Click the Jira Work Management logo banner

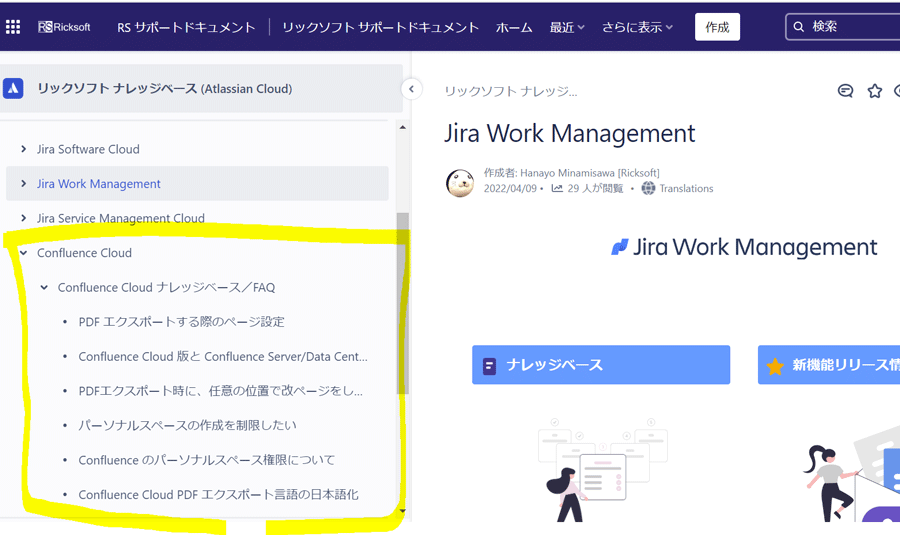pyautogui.click(x=744, y=247)
